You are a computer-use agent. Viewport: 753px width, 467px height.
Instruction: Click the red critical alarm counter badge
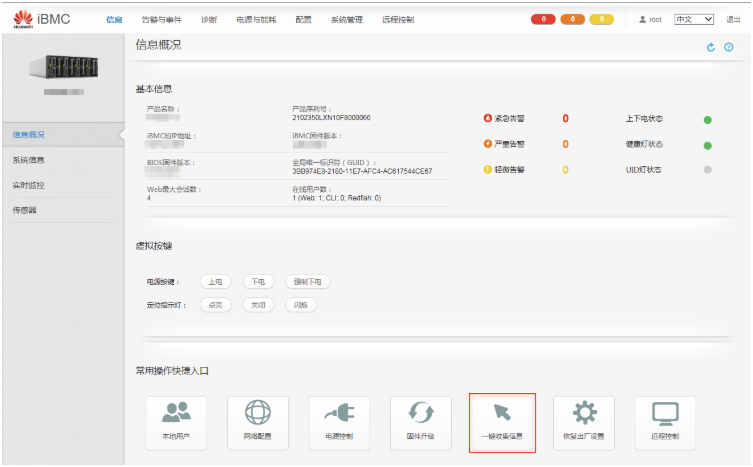click(x=544, y=19)
